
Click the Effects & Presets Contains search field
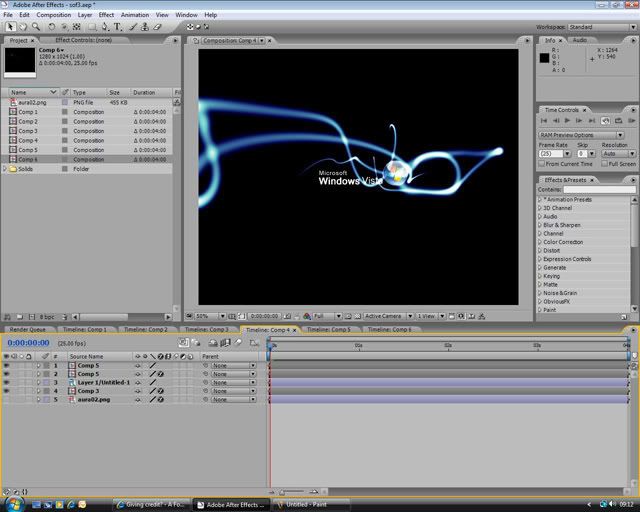[x=600, y=189]
